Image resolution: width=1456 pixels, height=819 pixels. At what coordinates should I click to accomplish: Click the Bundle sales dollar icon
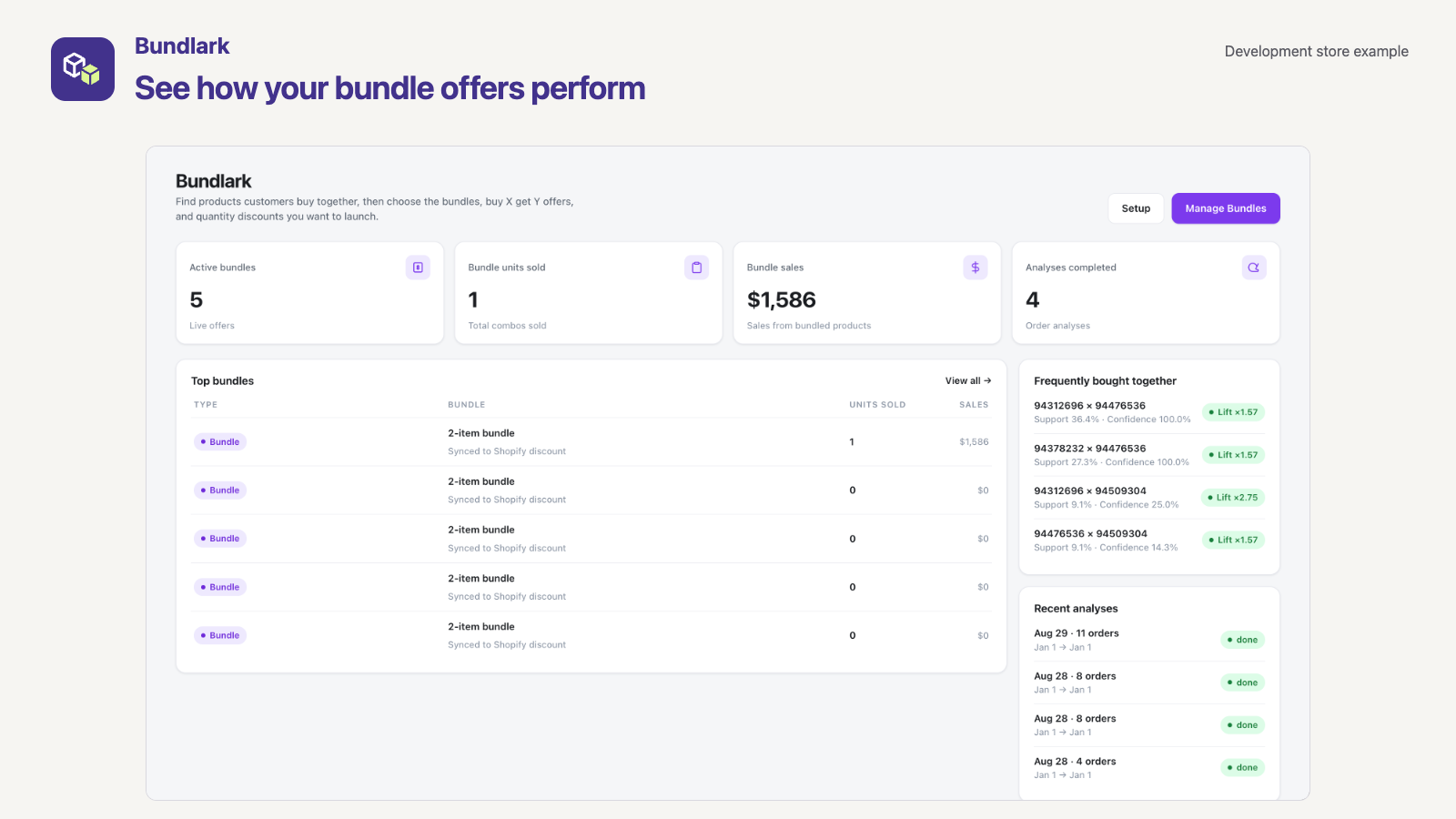(976, 268)
